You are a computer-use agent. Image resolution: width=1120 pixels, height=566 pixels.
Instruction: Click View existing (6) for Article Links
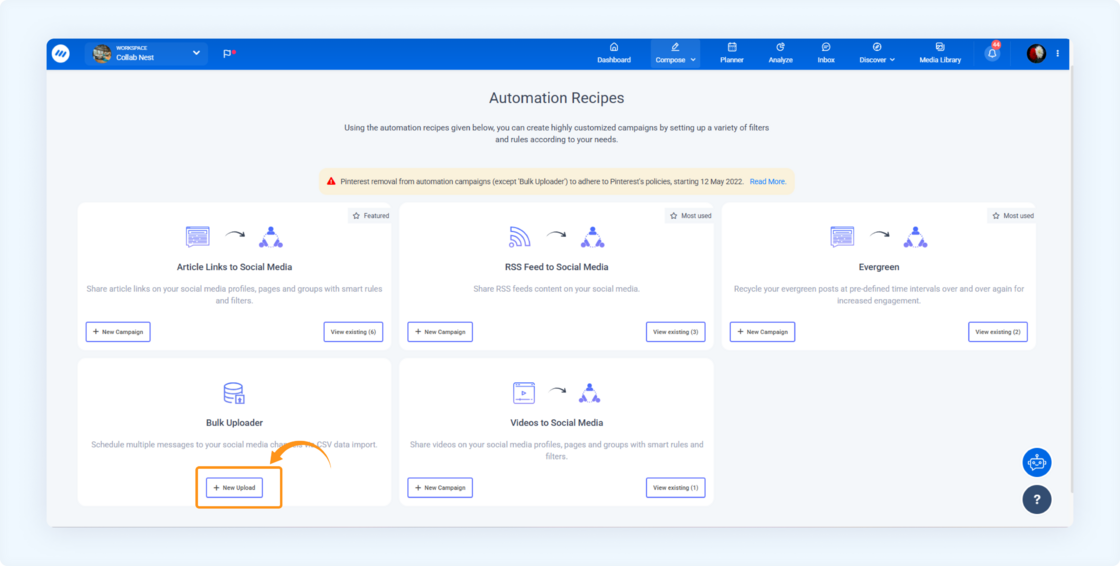353,332
